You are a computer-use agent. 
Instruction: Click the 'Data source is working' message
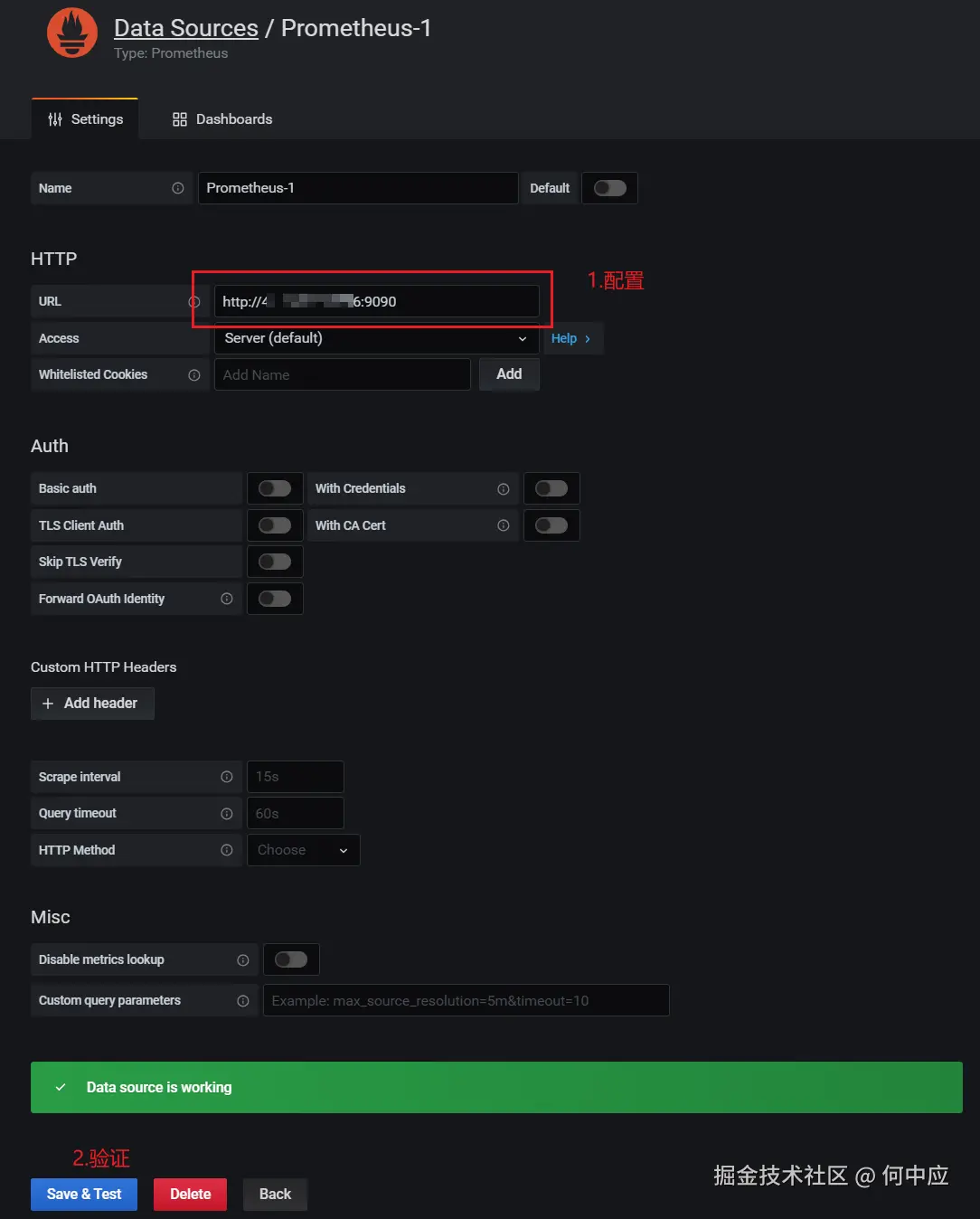pyautogui.click(x=159, y=1088)
